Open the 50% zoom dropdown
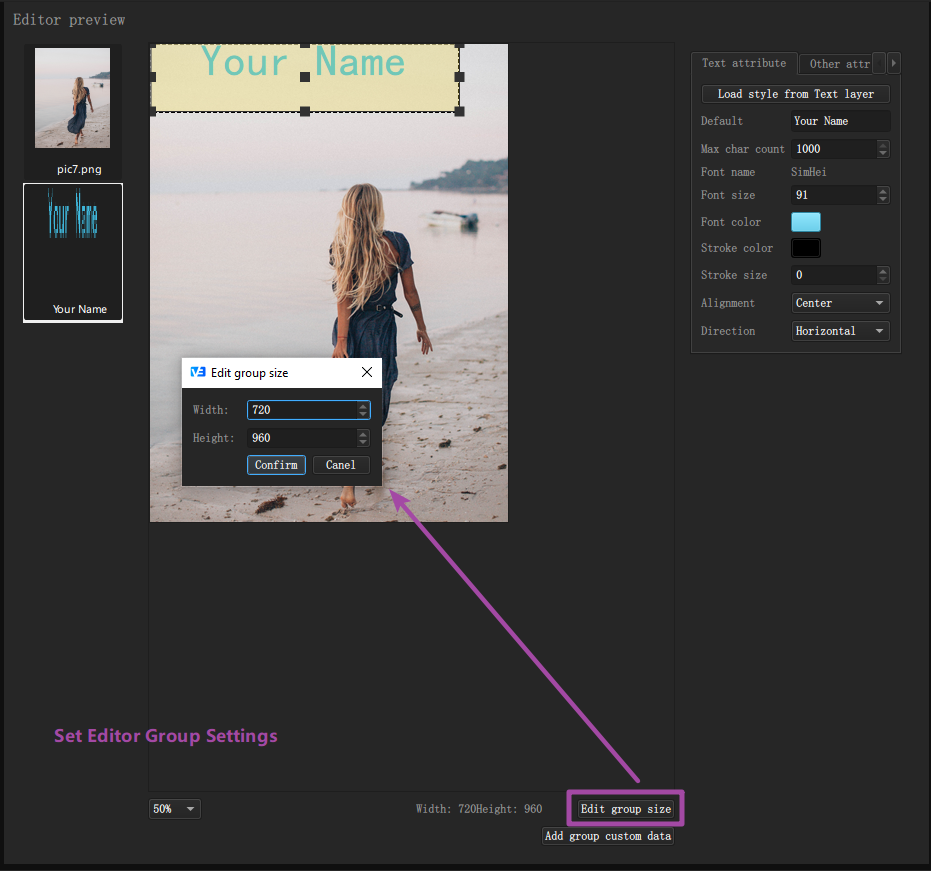Screen dimensions: 931x871 (174, 809)
